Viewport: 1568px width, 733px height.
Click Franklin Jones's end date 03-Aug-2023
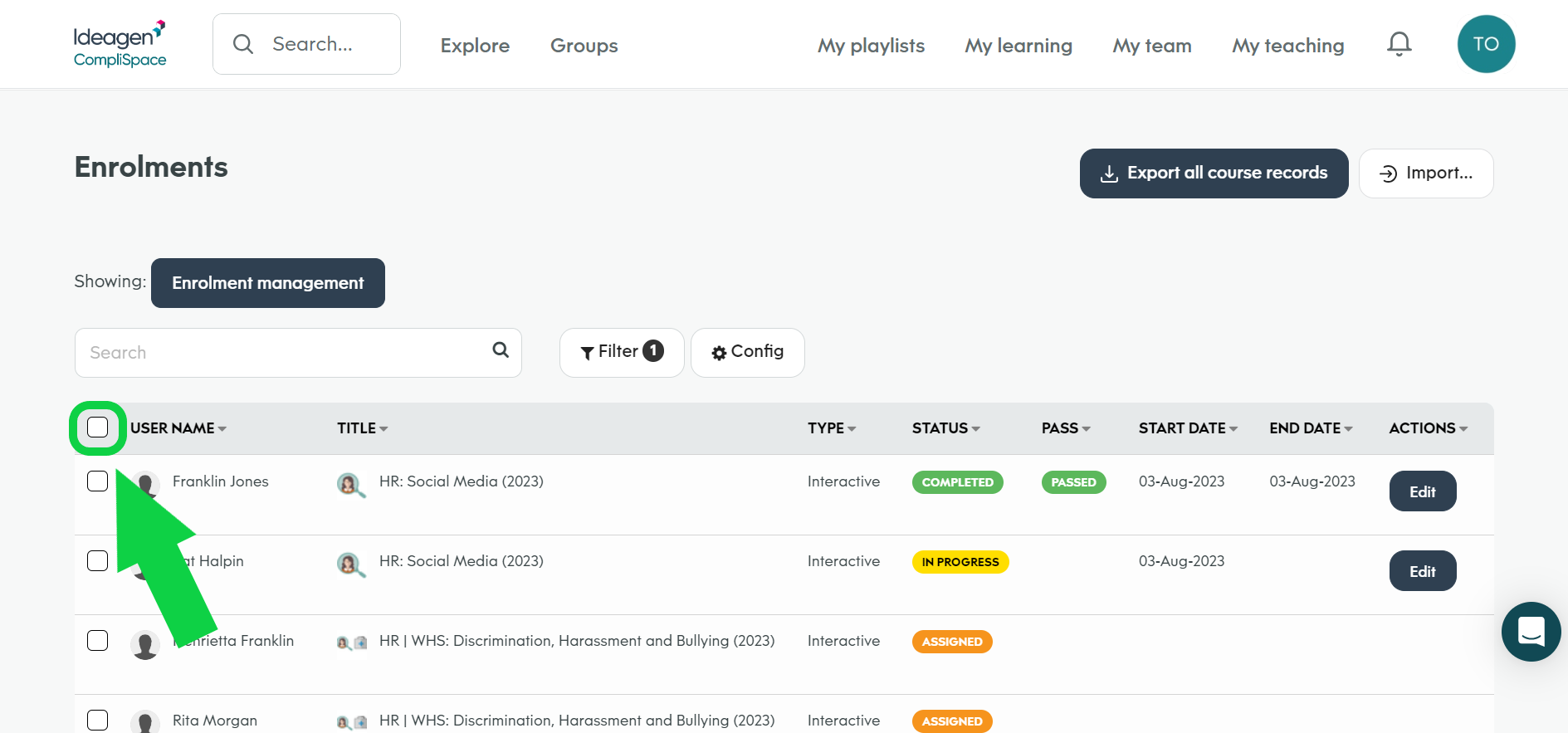(x=1312, y=481)
